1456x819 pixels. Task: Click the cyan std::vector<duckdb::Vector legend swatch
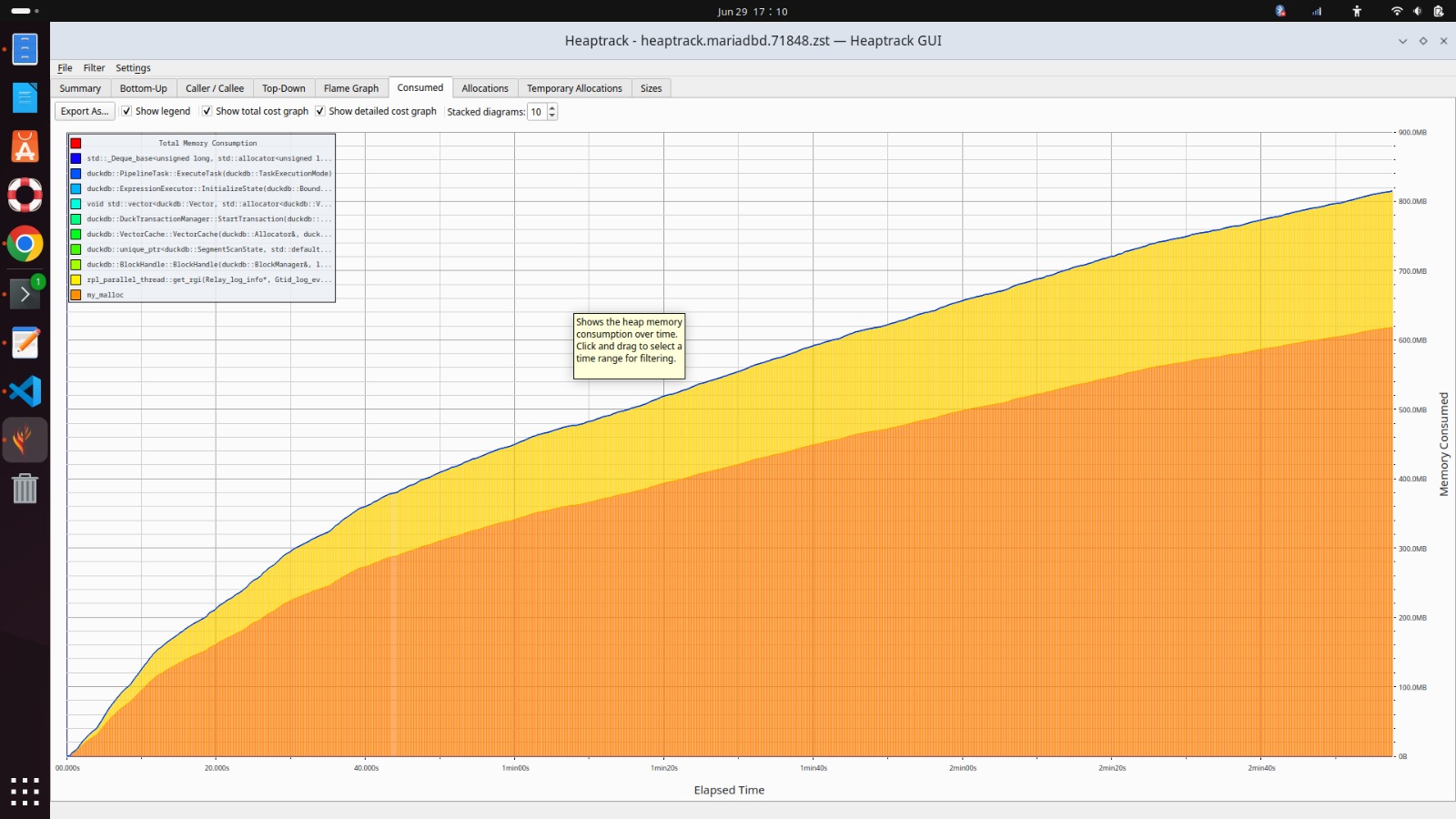pos(76,204)
